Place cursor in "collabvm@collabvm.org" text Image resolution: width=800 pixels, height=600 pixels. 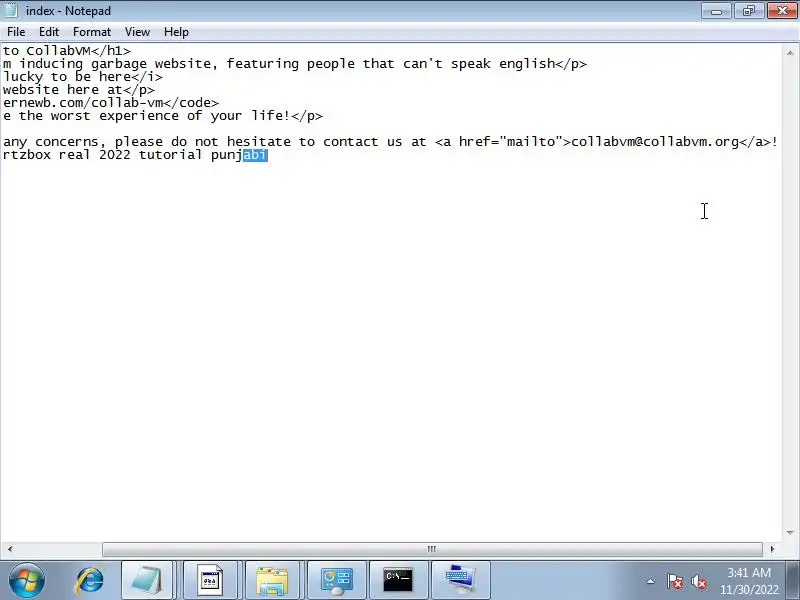[x=655, y=142]
